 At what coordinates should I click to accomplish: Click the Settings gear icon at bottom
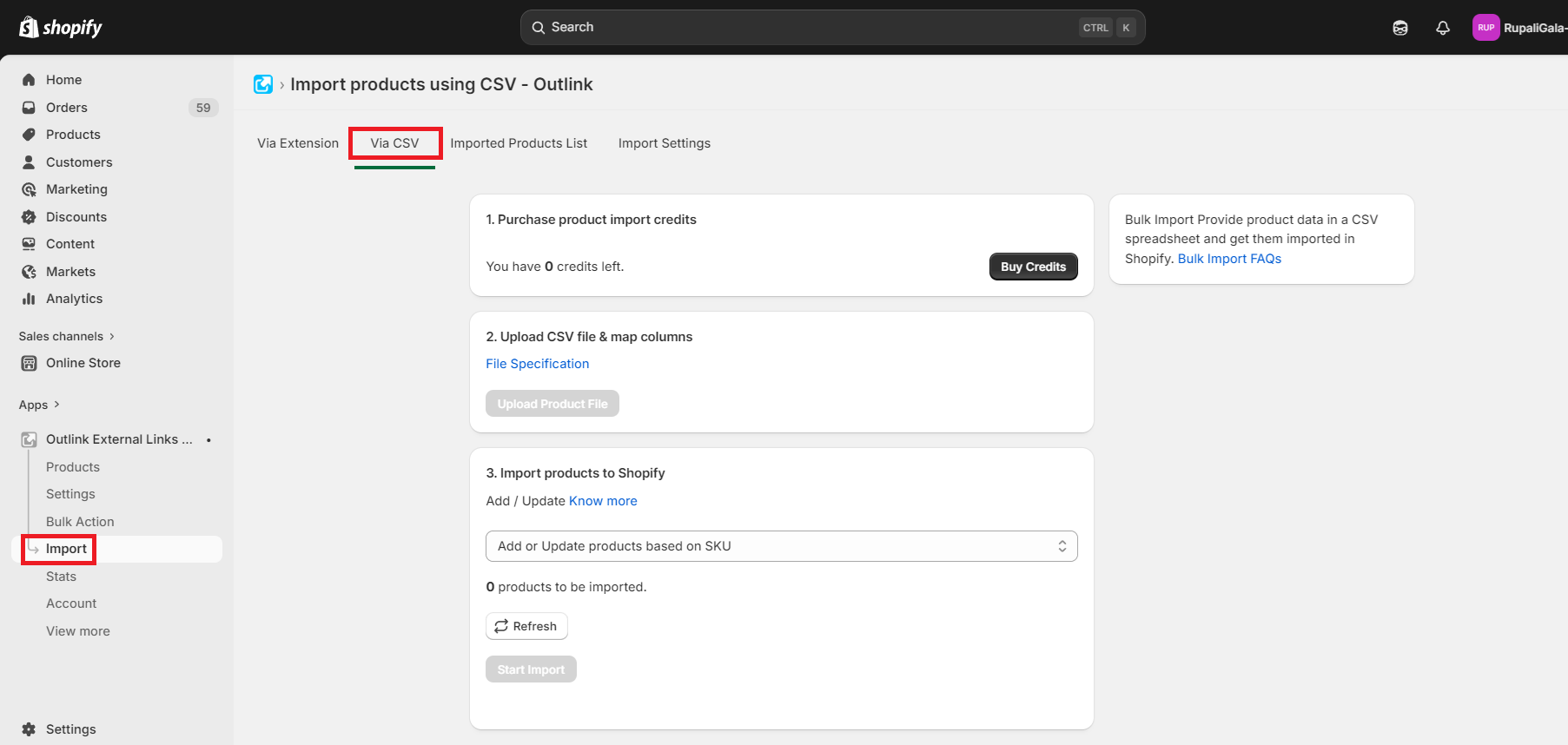29,729
